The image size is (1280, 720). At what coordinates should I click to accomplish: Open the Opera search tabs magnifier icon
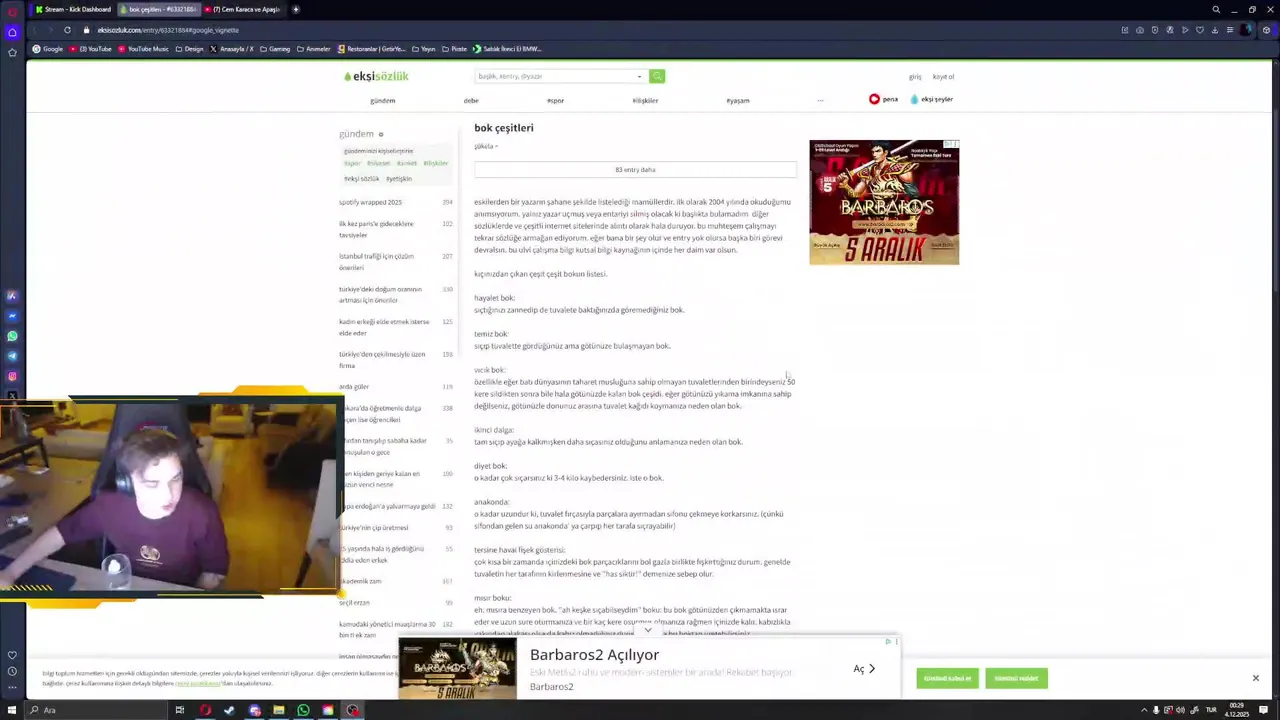point(1216,10)
